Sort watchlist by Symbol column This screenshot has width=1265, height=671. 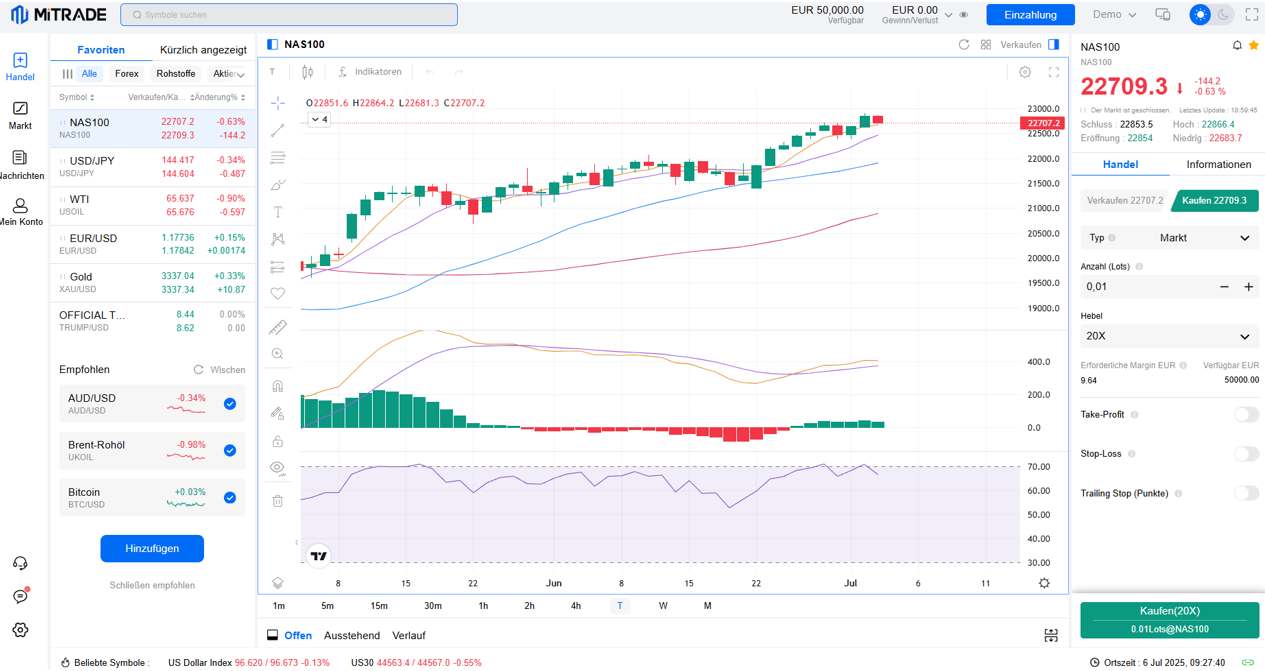(x=77, y=97)
